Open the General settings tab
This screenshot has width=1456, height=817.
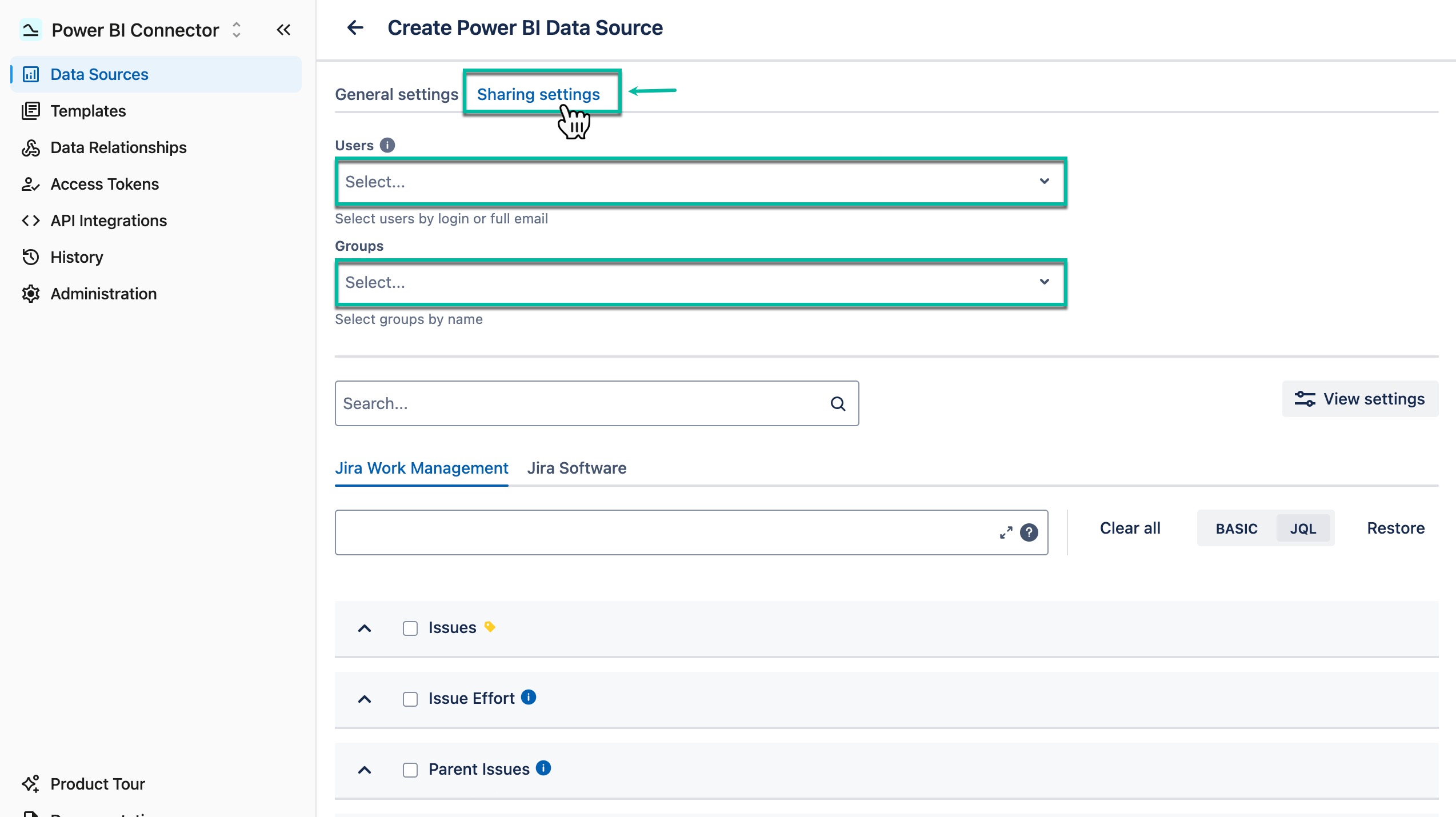[396, 94]
